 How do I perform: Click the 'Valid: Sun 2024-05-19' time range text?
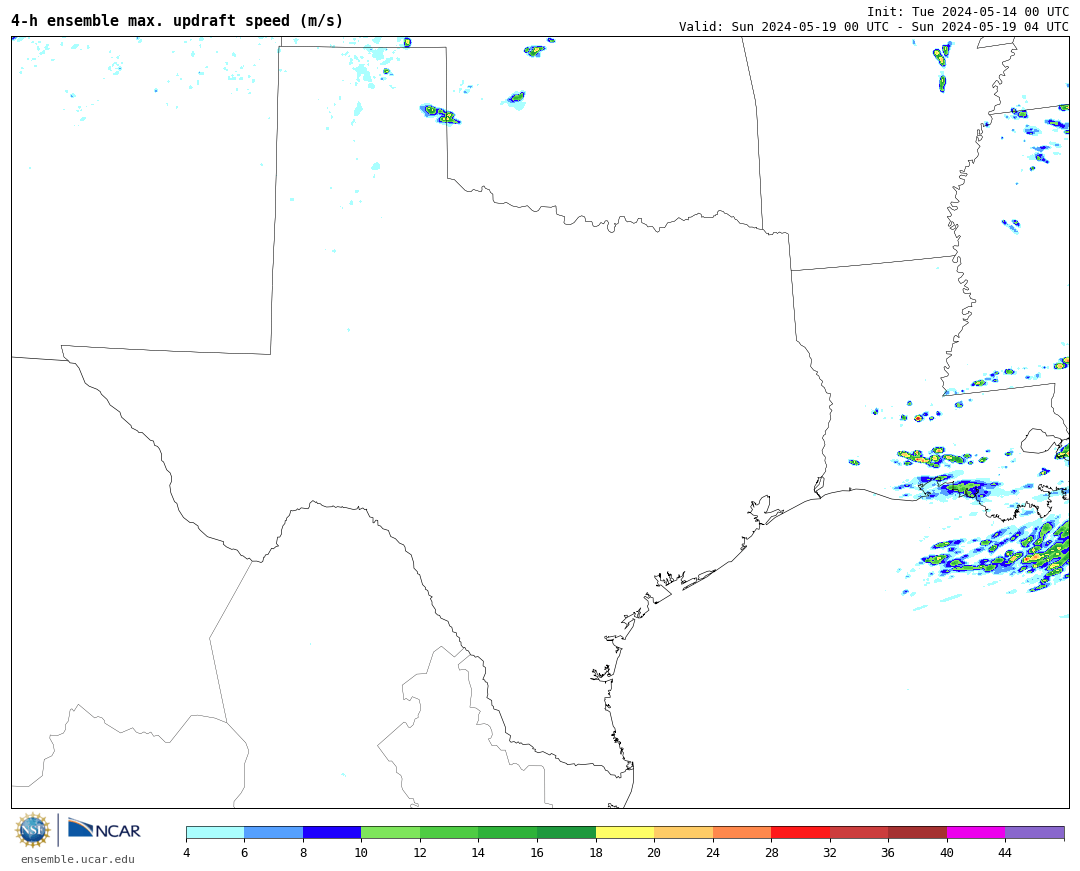[874, 27]
